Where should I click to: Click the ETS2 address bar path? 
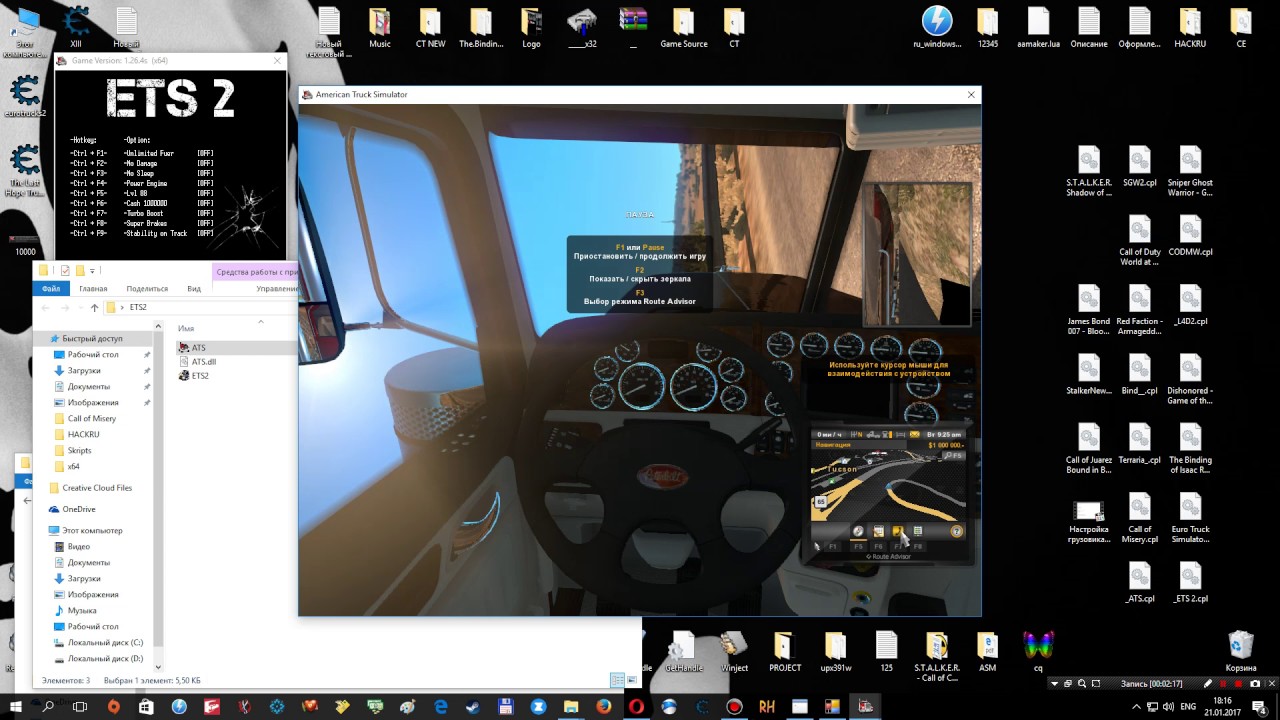pos(138,307)
